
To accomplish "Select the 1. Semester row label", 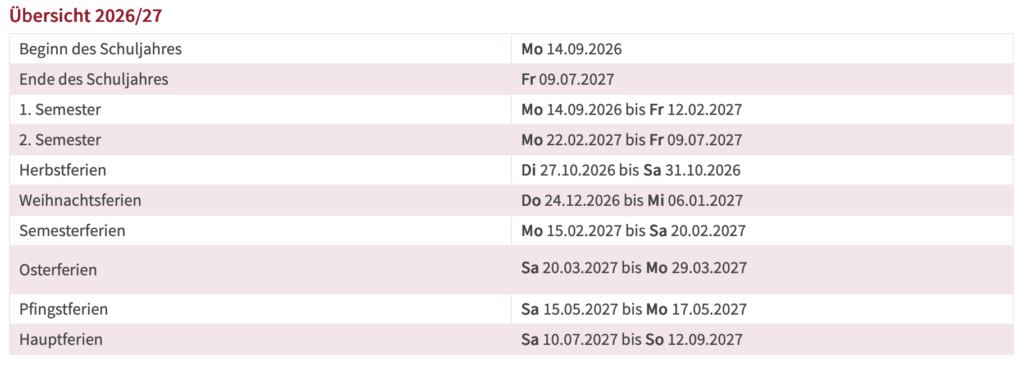I will point(60,110).
